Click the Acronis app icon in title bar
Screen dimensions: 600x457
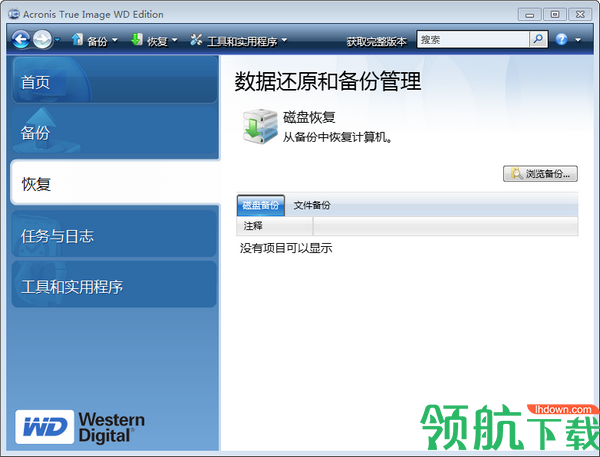pos(14,14)
